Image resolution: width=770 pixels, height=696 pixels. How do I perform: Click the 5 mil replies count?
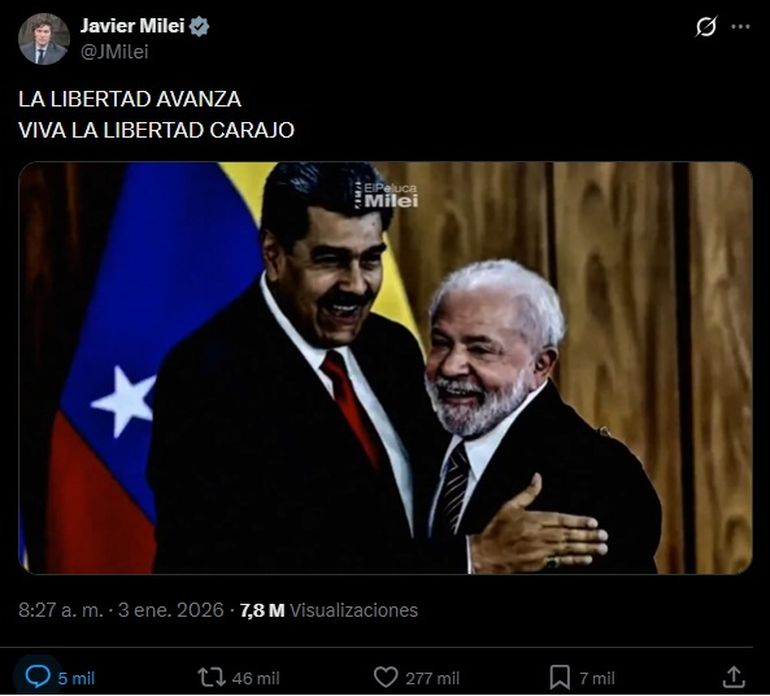[x=76, y=678]
